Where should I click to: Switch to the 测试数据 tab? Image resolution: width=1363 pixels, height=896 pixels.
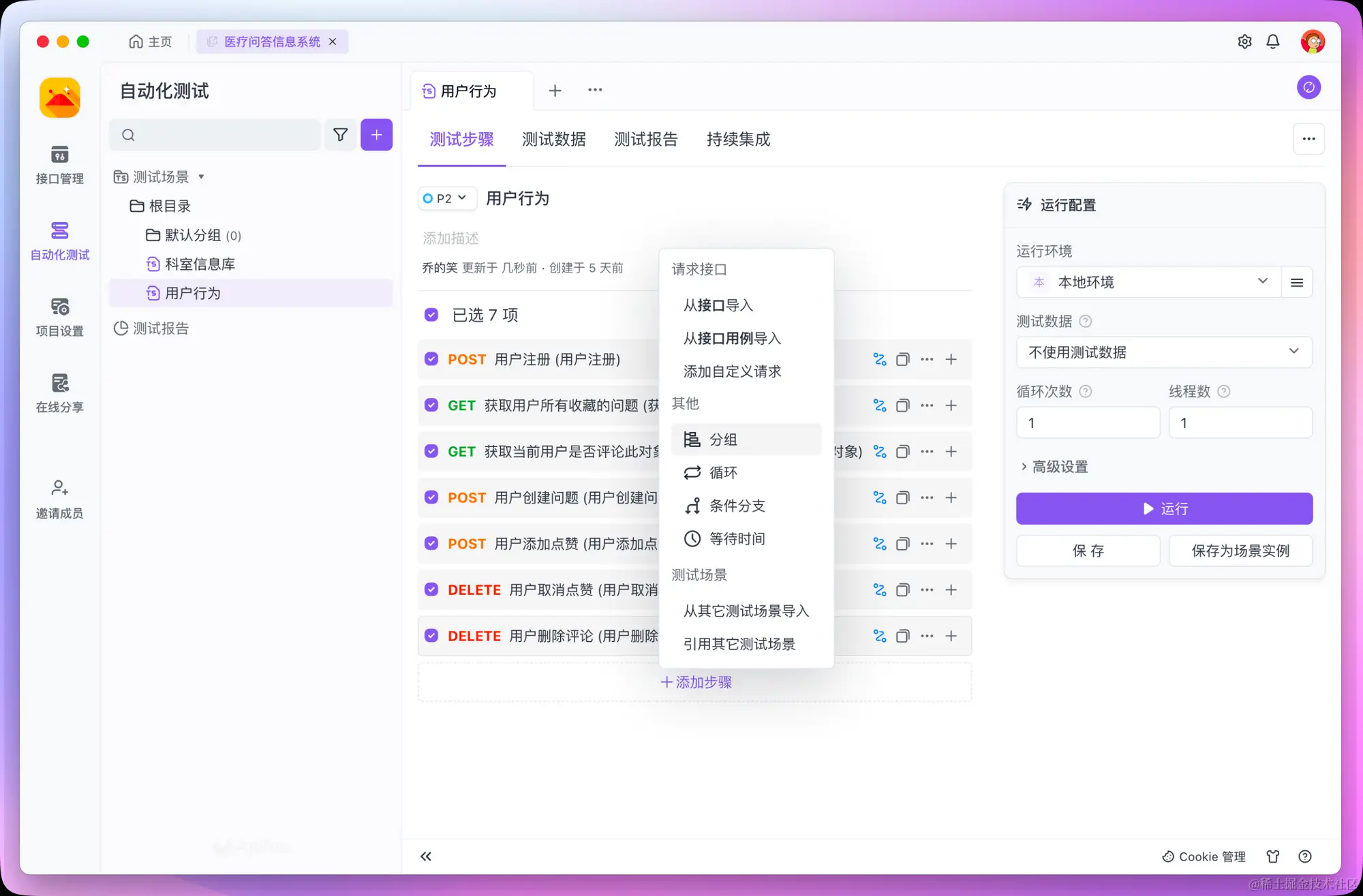pyautogui.click(x=554, y=140)
